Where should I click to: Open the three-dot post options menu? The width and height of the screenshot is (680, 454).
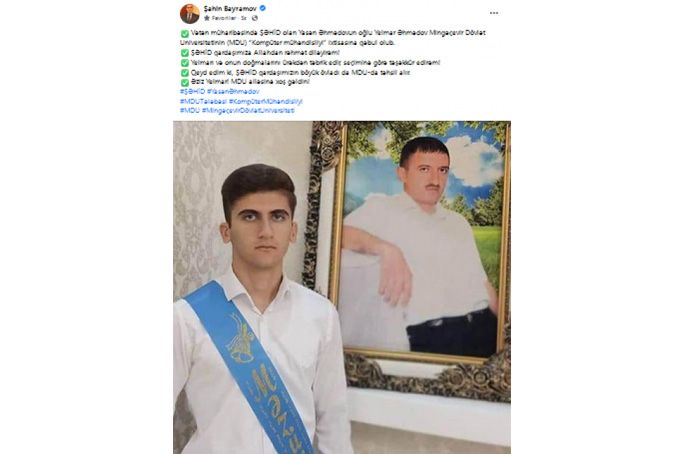494,13
